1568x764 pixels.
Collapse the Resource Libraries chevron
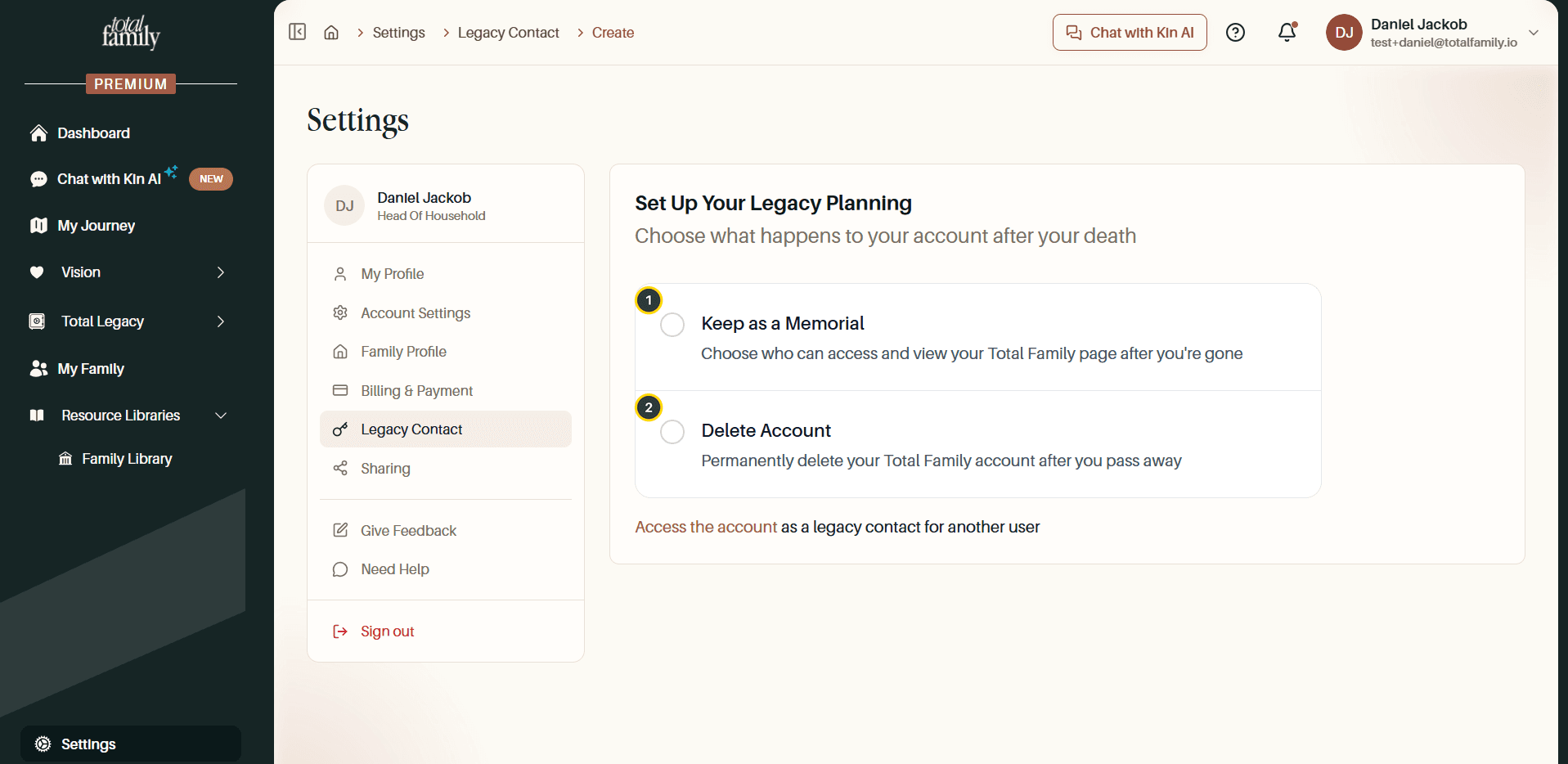pyautogui.click(x=221, y=416)
